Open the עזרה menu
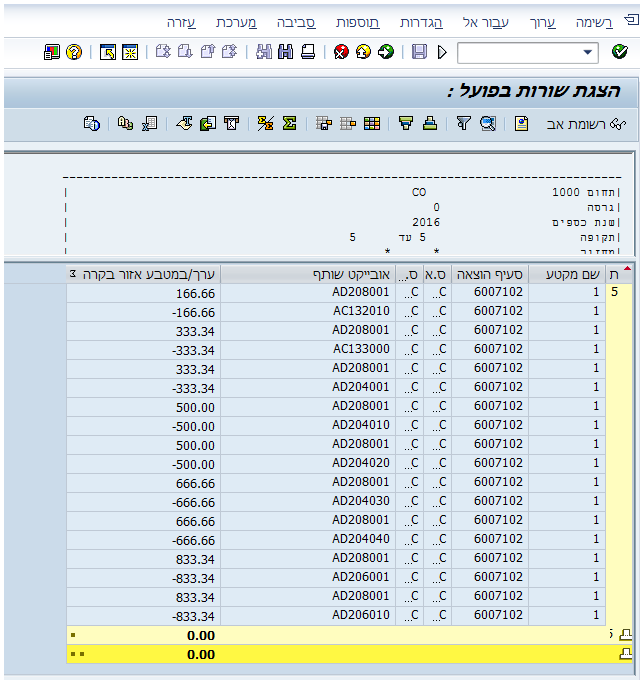 click(x=181, y=23)
